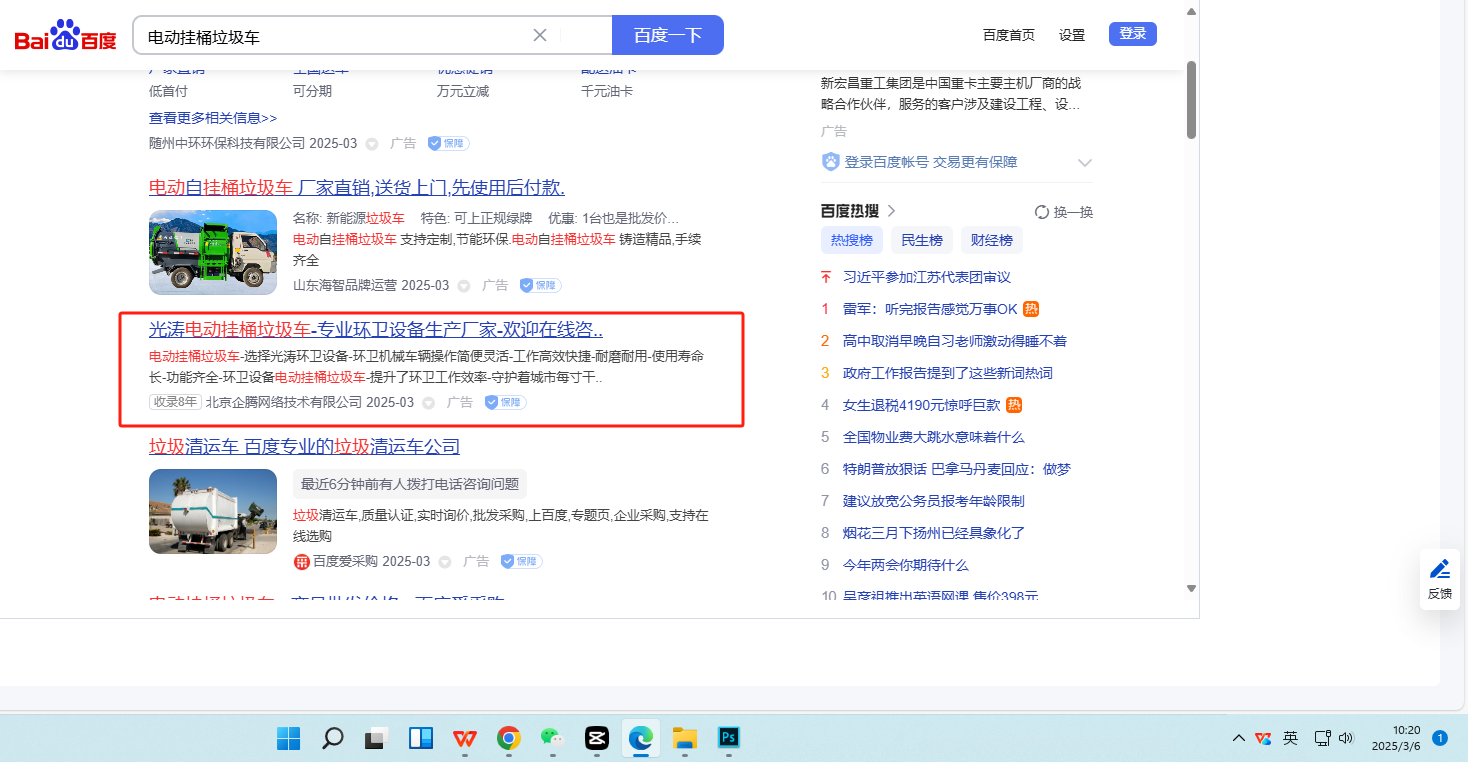The height and width of the screenshot is (762, 1468).
Task: Switch to the 民生榜 tab
Action: pos(921,241)
